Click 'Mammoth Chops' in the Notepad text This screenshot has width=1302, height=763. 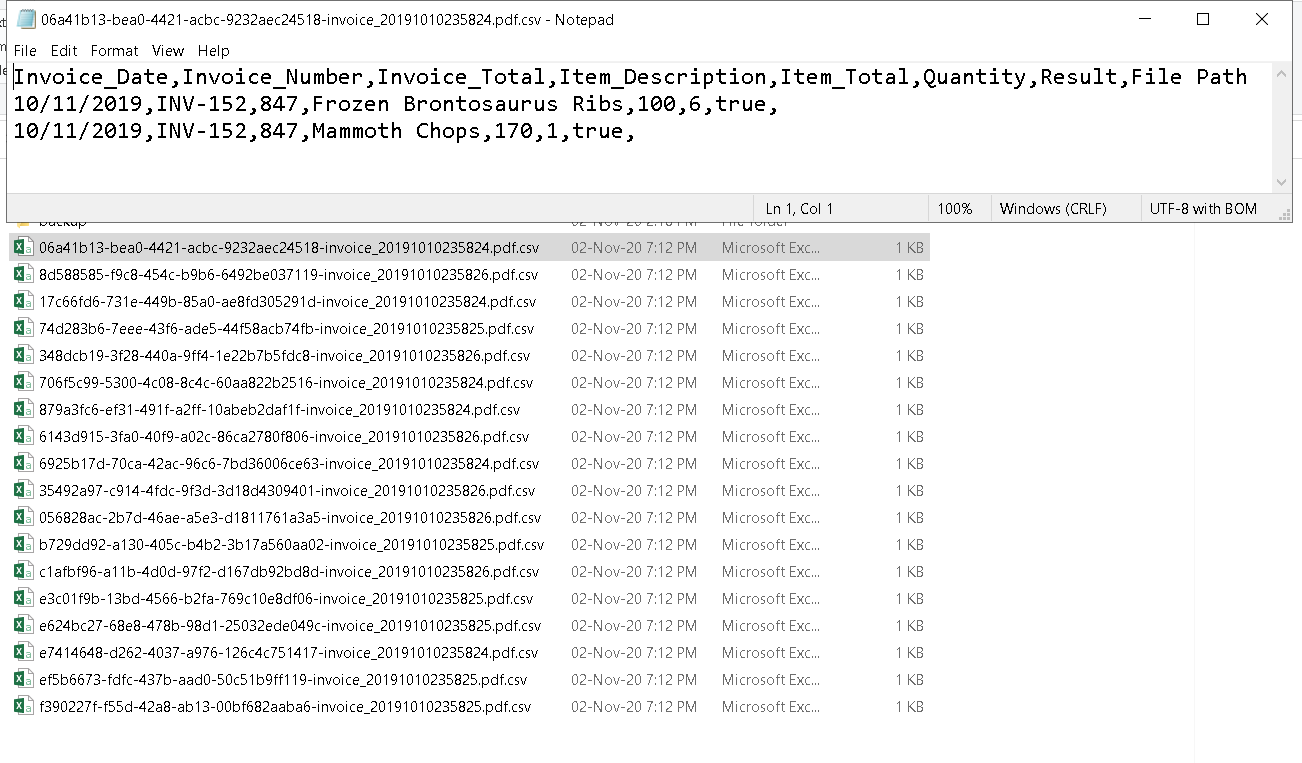(397, 131)
